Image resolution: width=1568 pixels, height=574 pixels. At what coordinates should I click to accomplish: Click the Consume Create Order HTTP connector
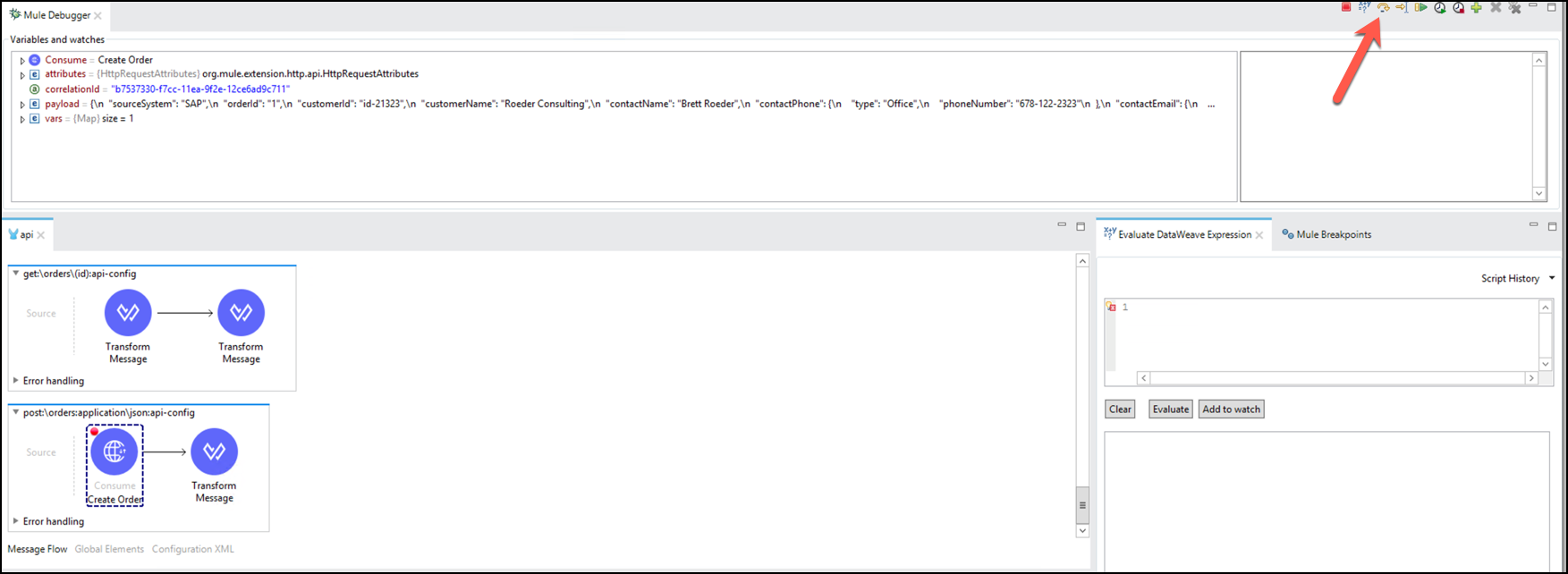[x=114, y=452]
